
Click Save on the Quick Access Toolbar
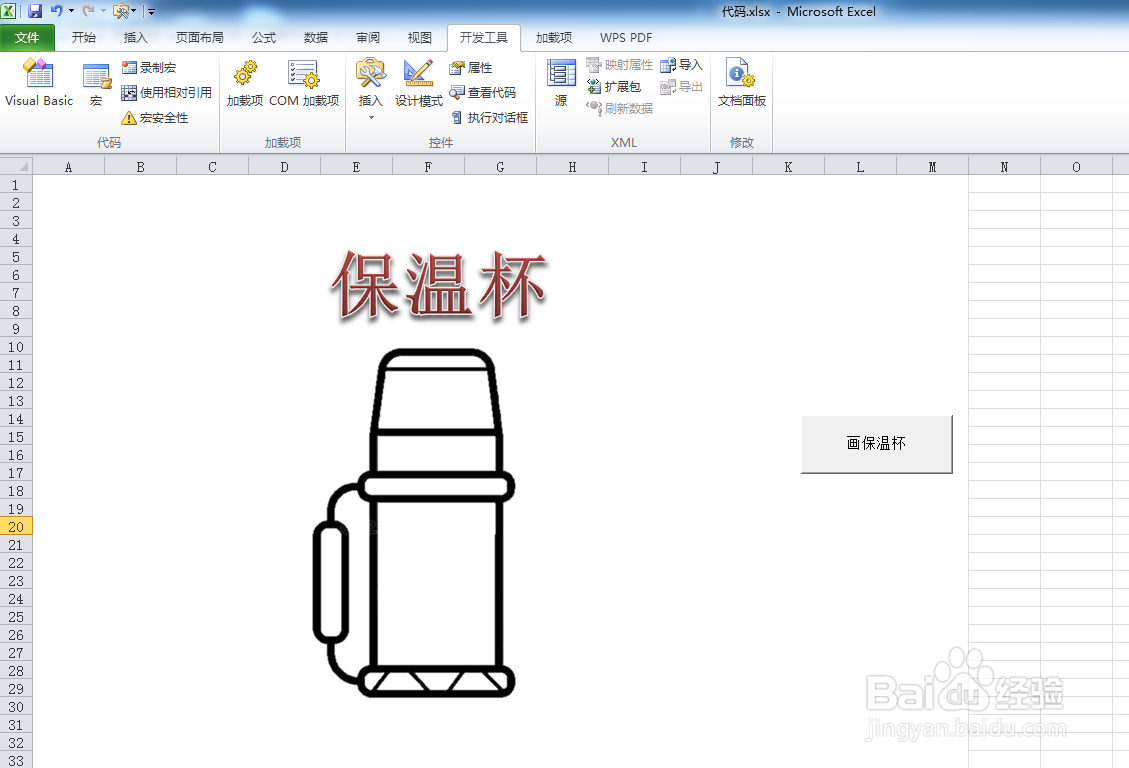35,10
